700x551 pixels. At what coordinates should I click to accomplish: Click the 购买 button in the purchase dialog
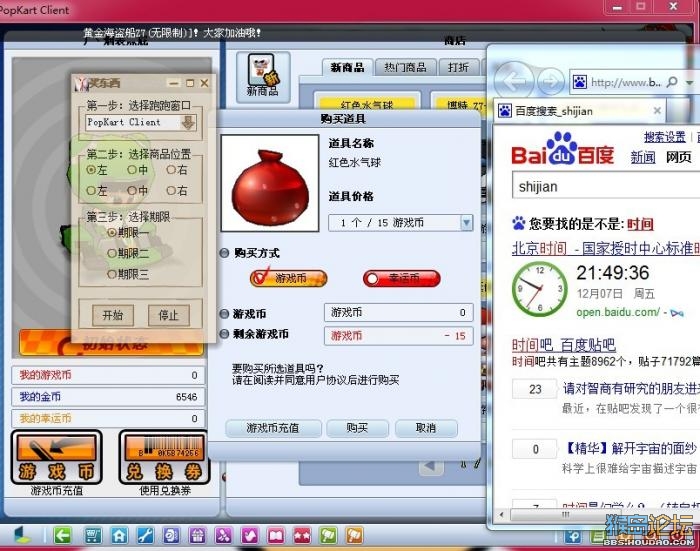point(357,428)
